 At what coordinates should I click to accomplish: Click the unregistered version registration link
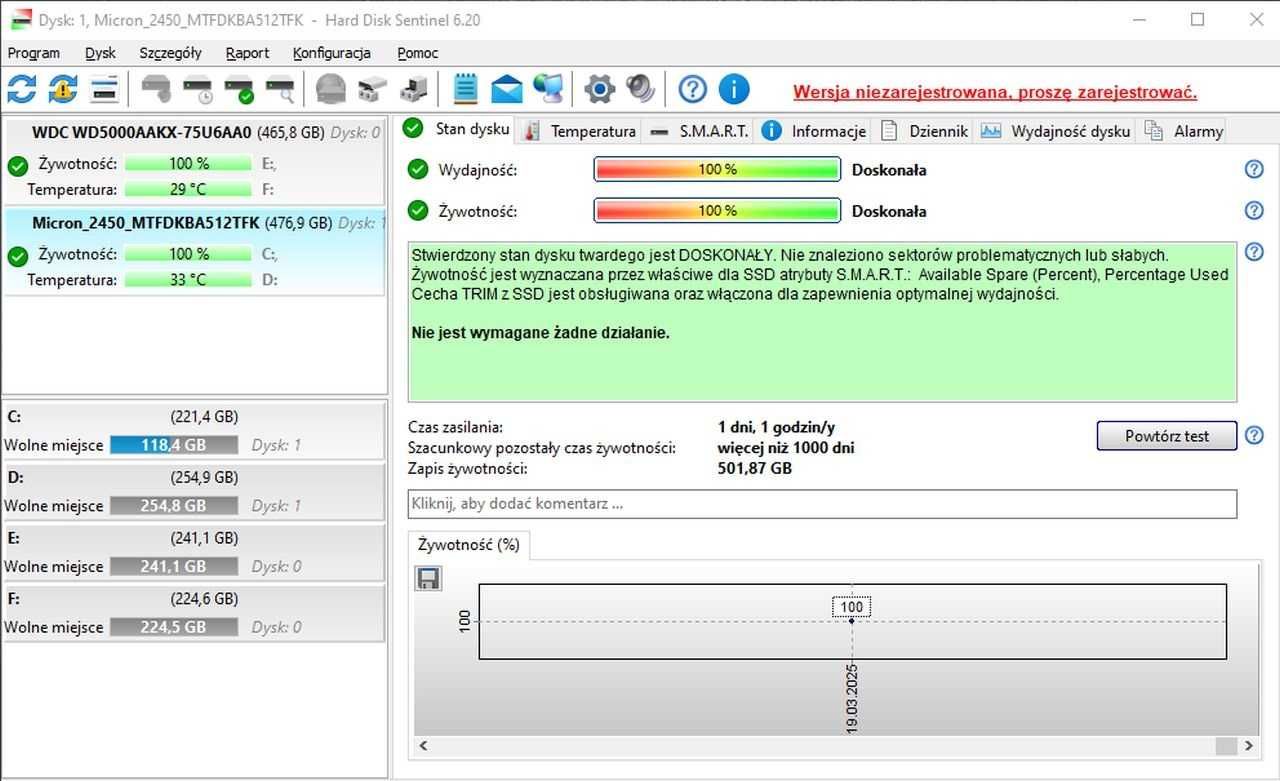[x=995, y=92]
